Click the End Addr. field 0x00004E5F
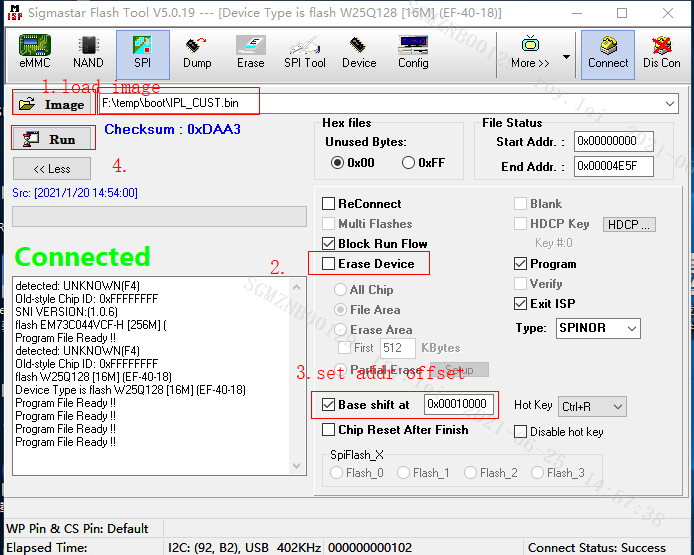694x555 pixels. [613, 166]
